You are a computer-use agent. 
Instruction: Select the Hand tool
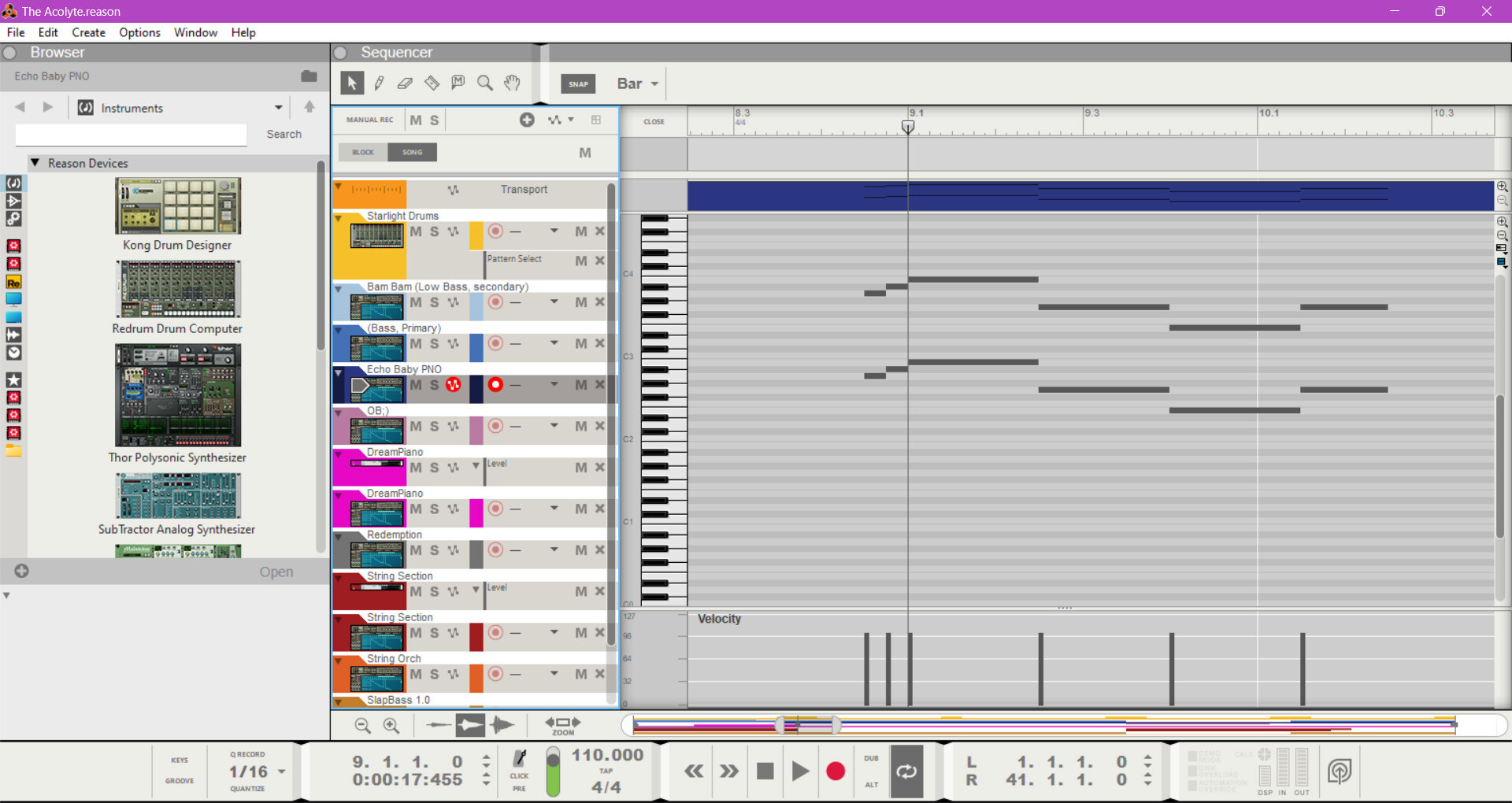point(512,83)
